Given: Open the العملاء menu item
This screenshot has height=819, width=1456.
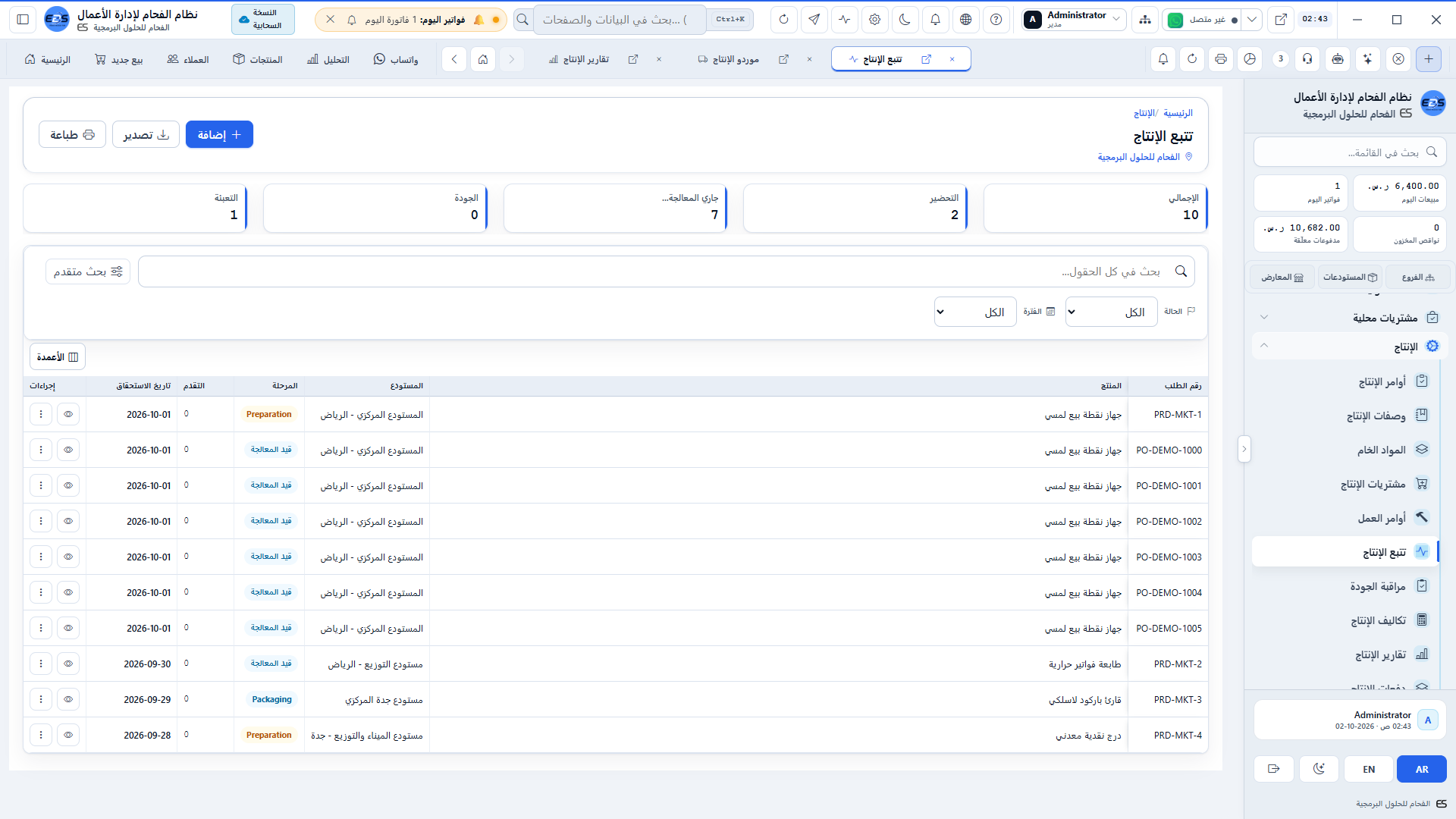Looking at the screenshot, I should tap(188, 59).
